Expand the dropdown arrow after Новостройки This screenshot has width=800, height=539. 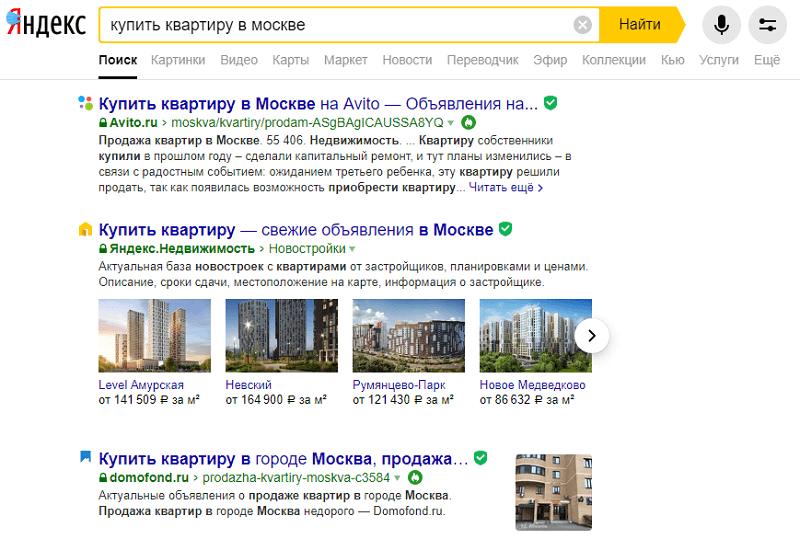tap(352, 249)
